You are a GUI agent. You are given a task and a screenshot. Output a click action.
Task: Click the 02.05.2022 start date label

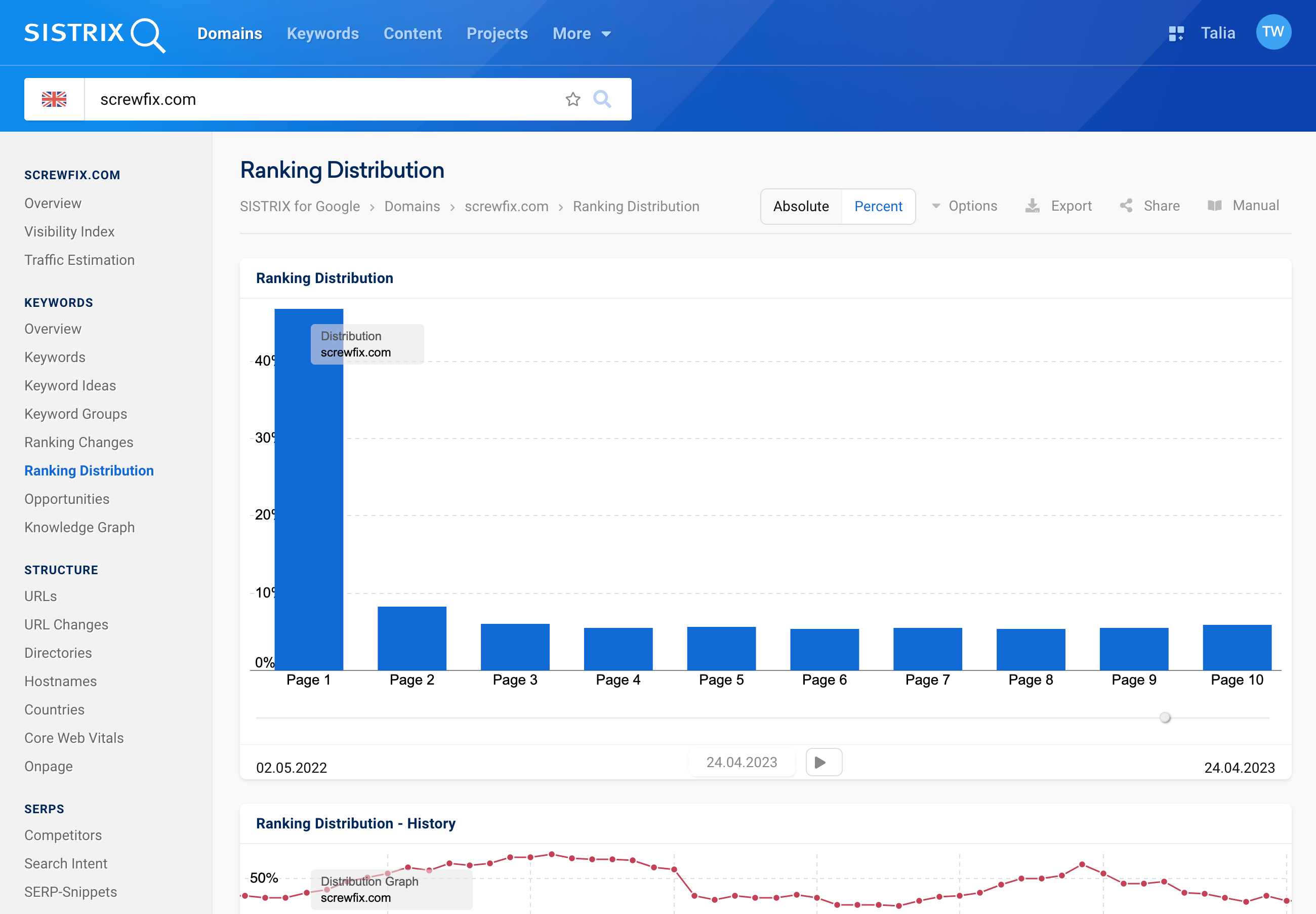(292, 767)
